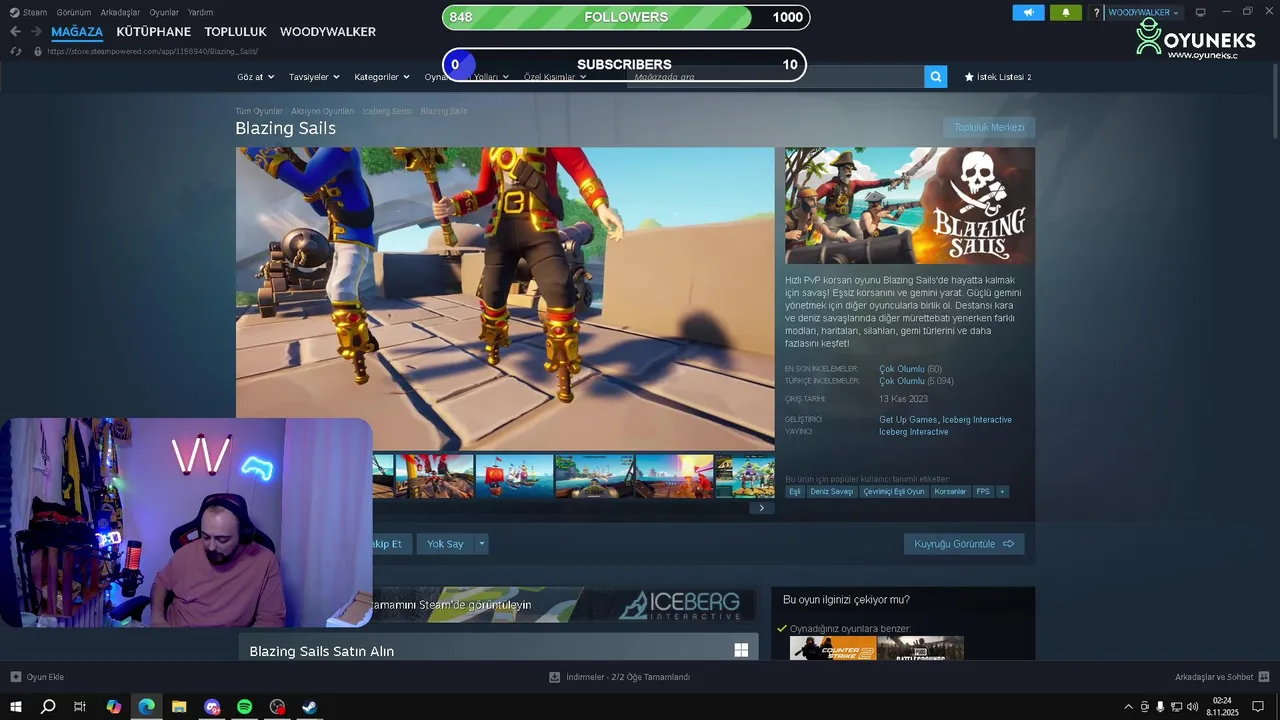Click the taskbar search magnifier
The image size is (1280, 720).
48,706
